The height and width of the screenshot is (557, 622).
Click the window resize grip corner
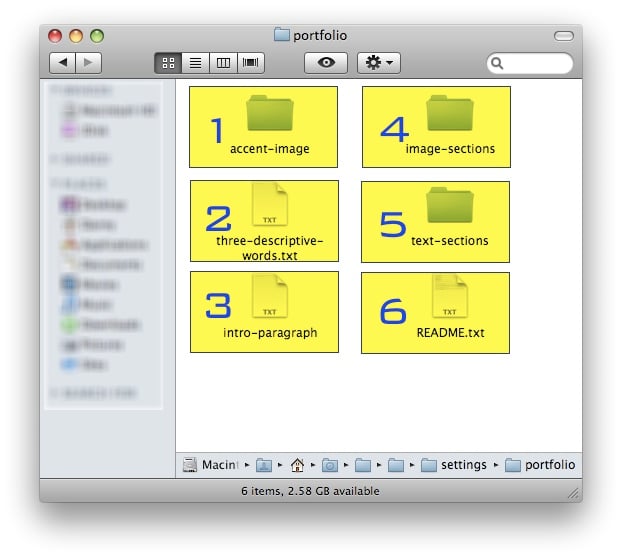573,493
